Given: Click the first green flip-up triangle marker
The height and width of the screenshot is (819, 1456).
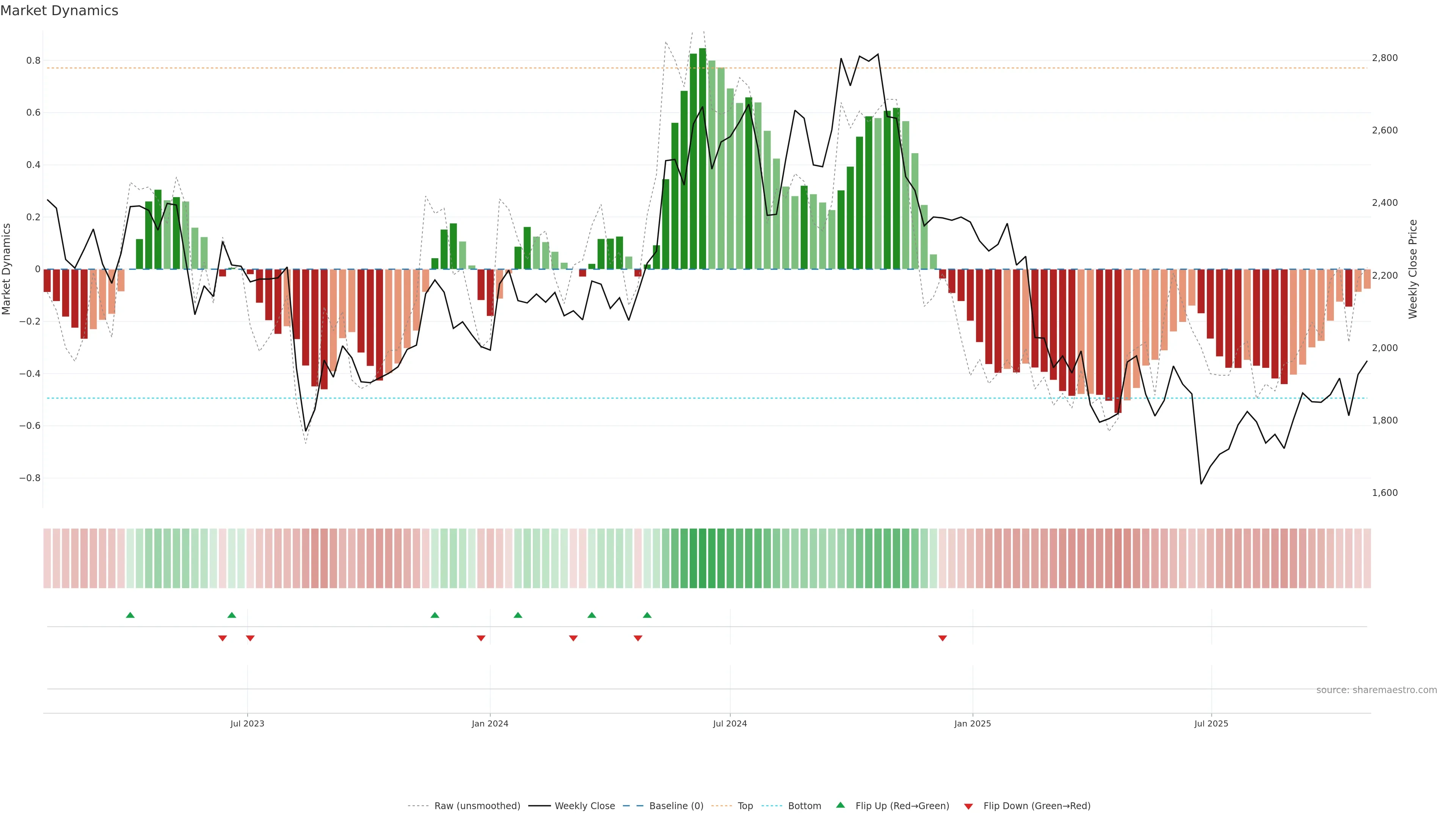Looking at the screenshot, I should 130,615.
